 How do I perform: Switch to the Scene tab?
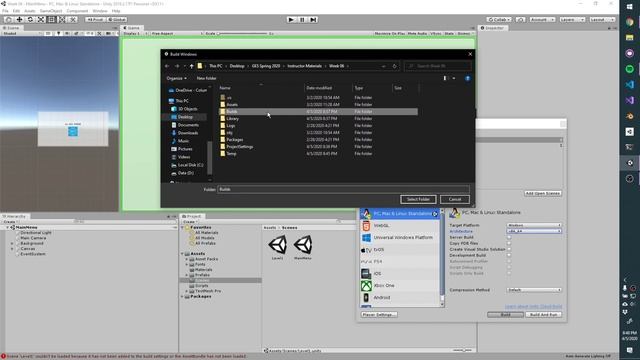pyautogui.click(x=11, y=28)
